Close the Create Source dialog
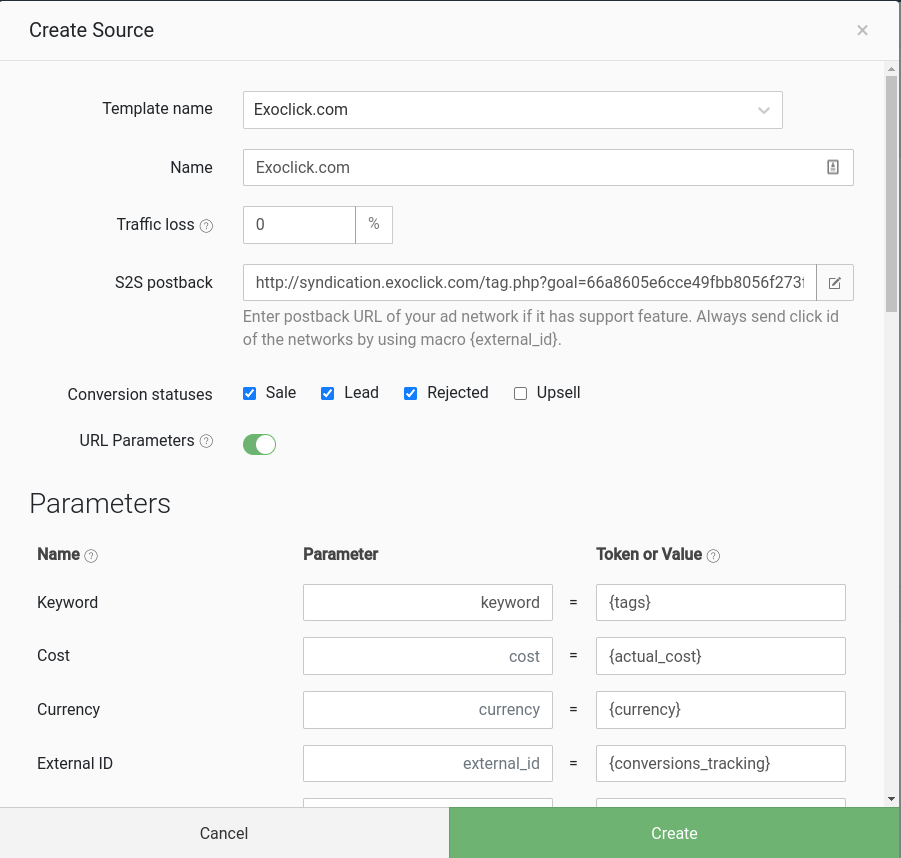 click(862, 30)
